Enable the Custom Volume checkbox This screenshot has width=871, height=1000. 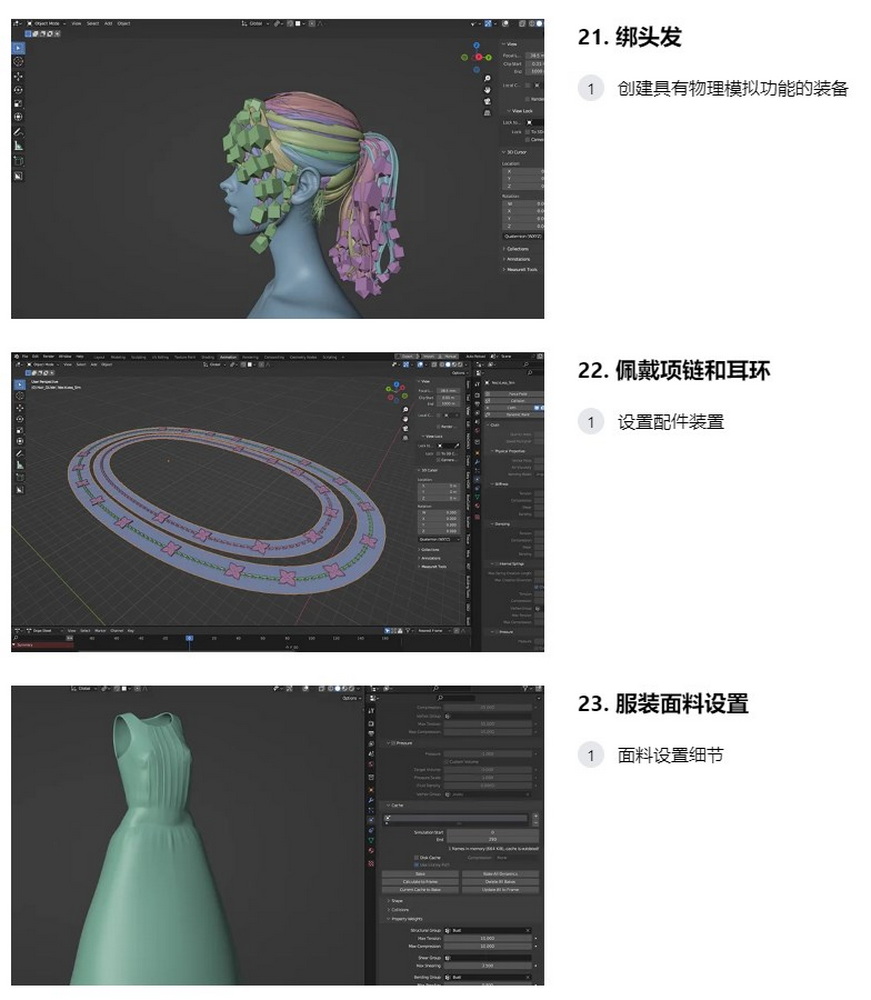pos(446,761)
